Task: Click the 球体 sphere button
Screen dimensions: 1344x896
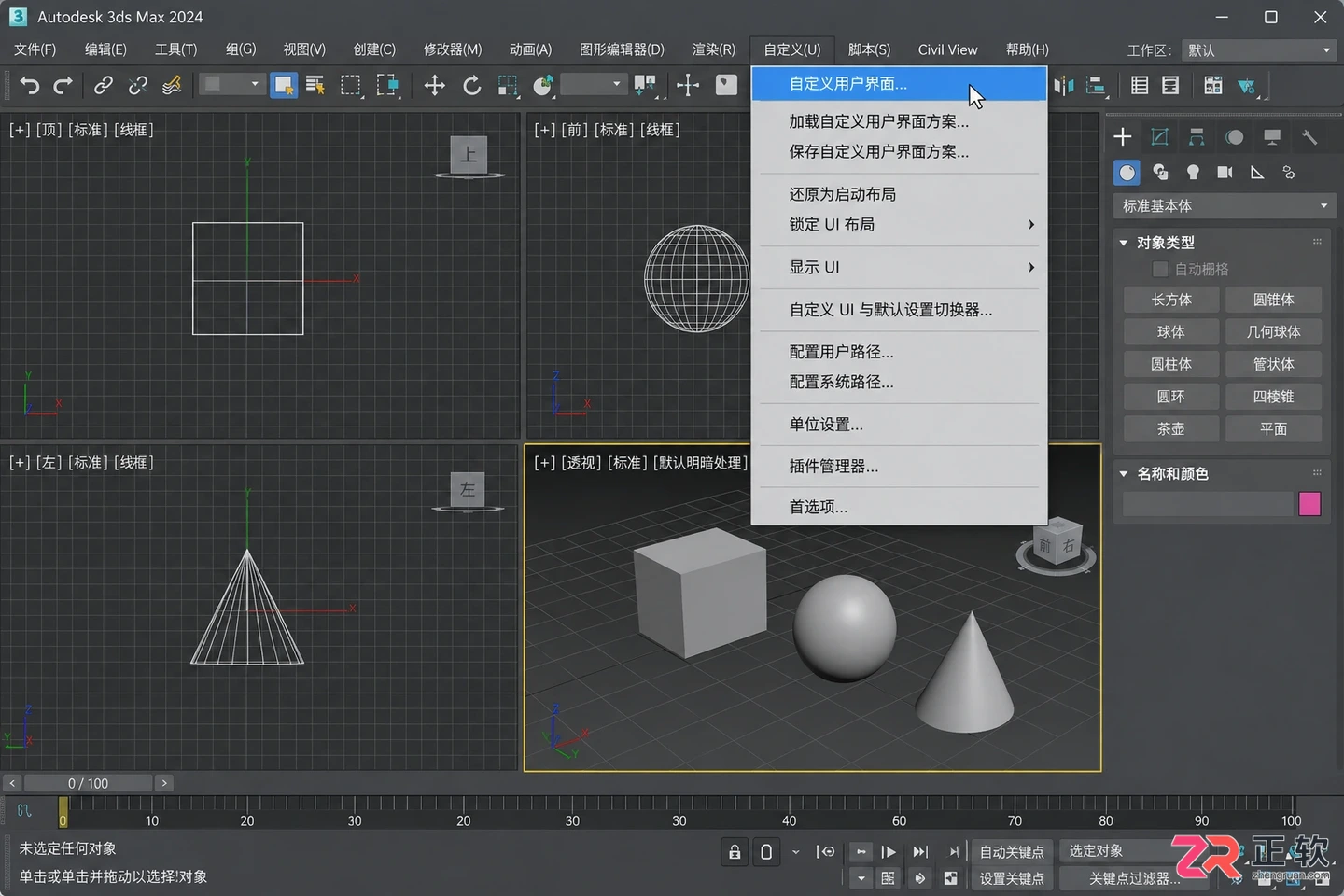Action: pos(1171,332)
